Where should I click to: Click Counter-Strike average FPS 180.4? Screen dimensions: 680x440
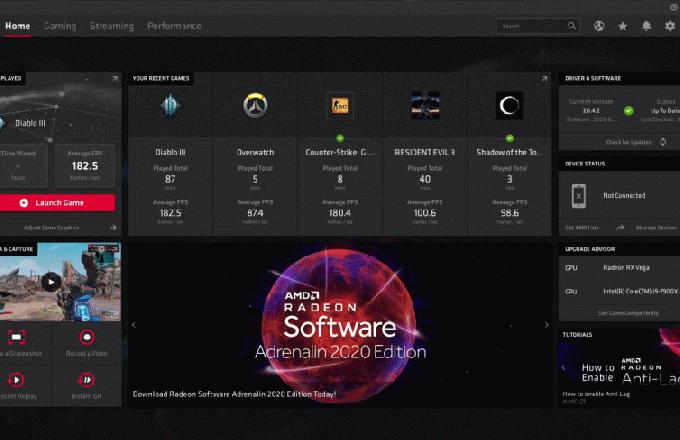340,213
